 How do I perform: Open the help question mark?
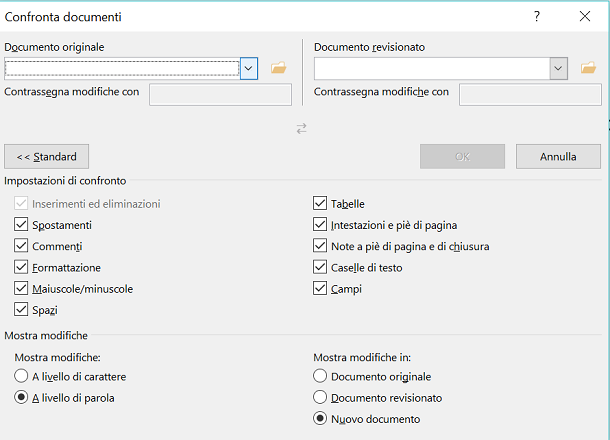537,16
